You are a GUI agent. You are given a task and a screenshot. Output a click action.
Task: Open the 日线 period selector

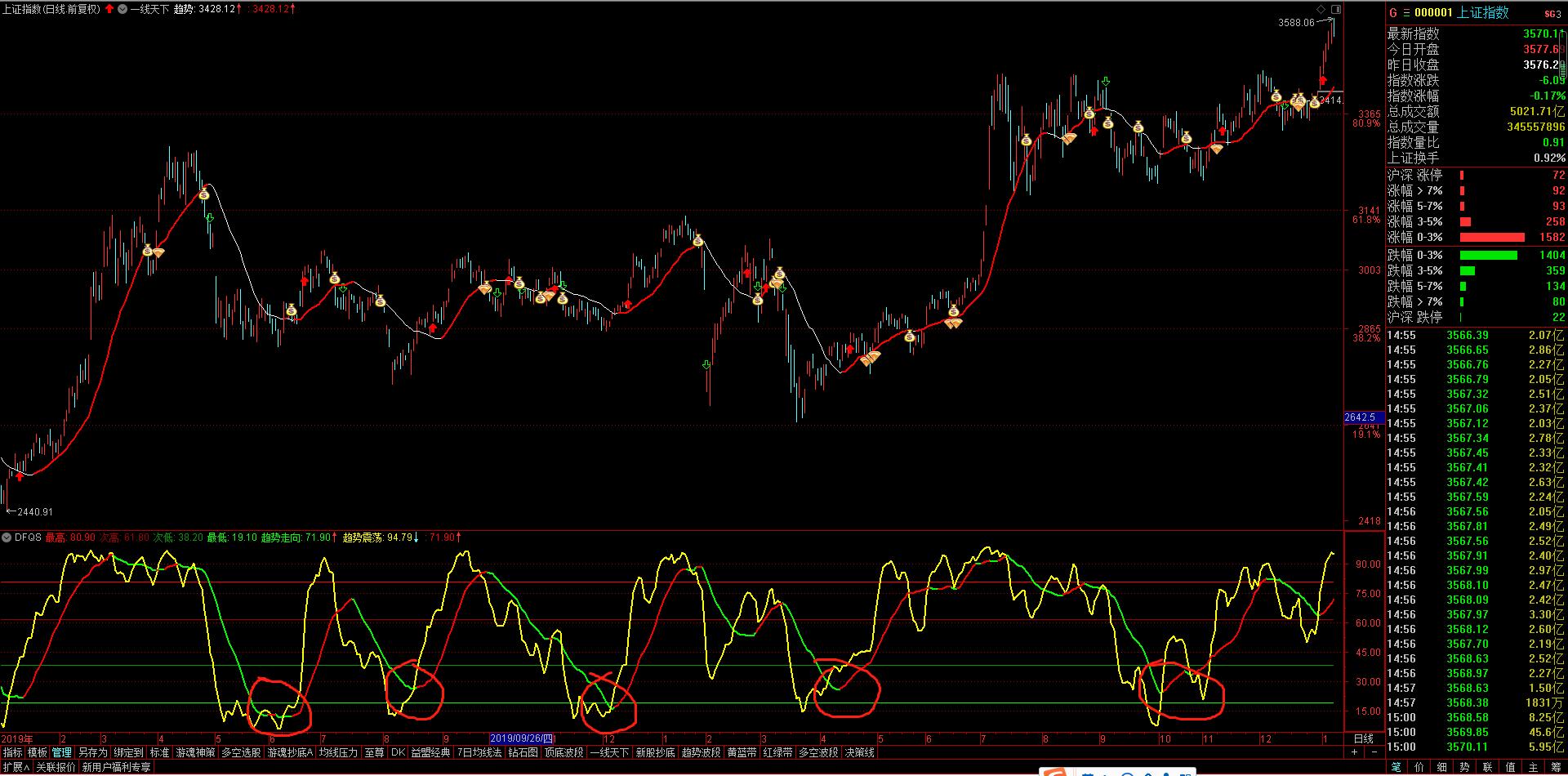[x=1363, y=738]
